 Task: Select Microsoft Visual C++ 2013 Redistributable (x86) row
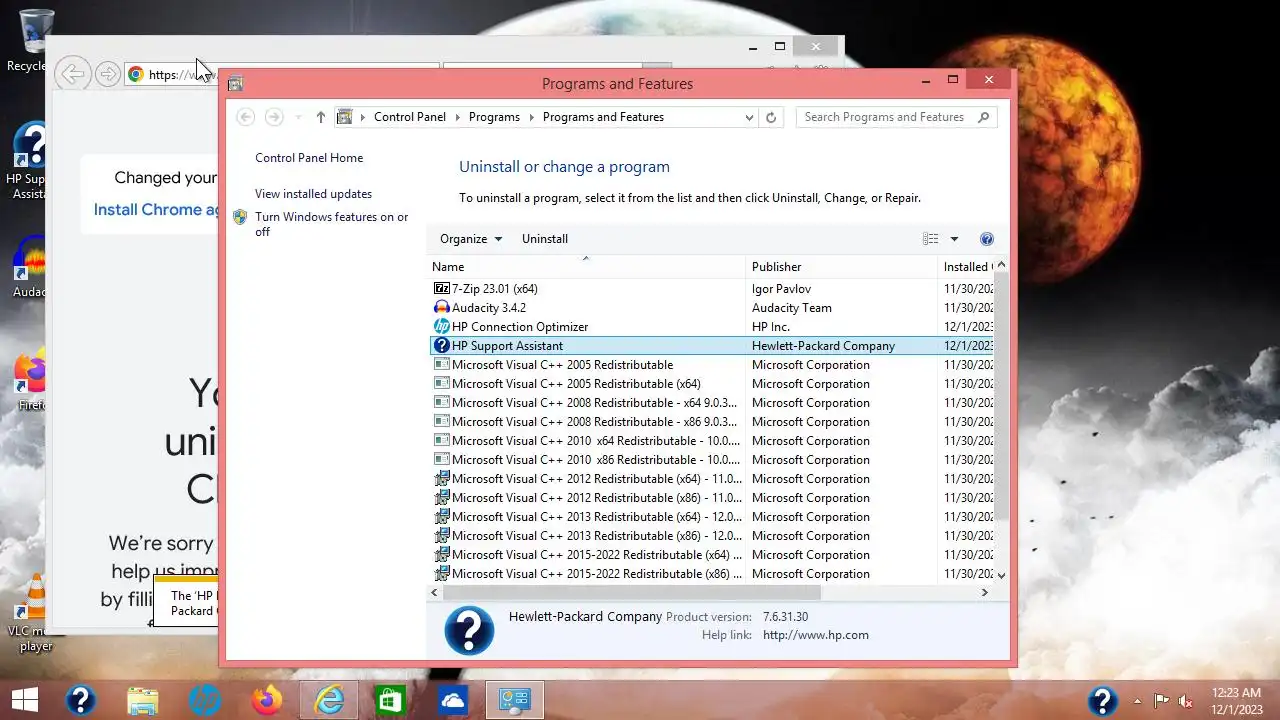click(710, 536)
